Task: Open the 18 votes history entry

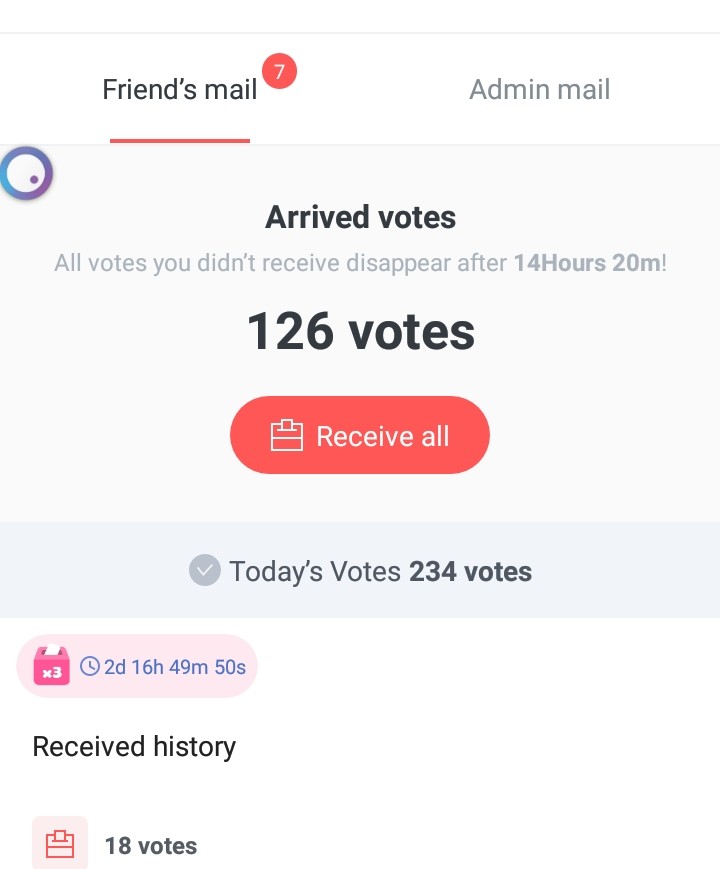Action: tap(151, 846)
